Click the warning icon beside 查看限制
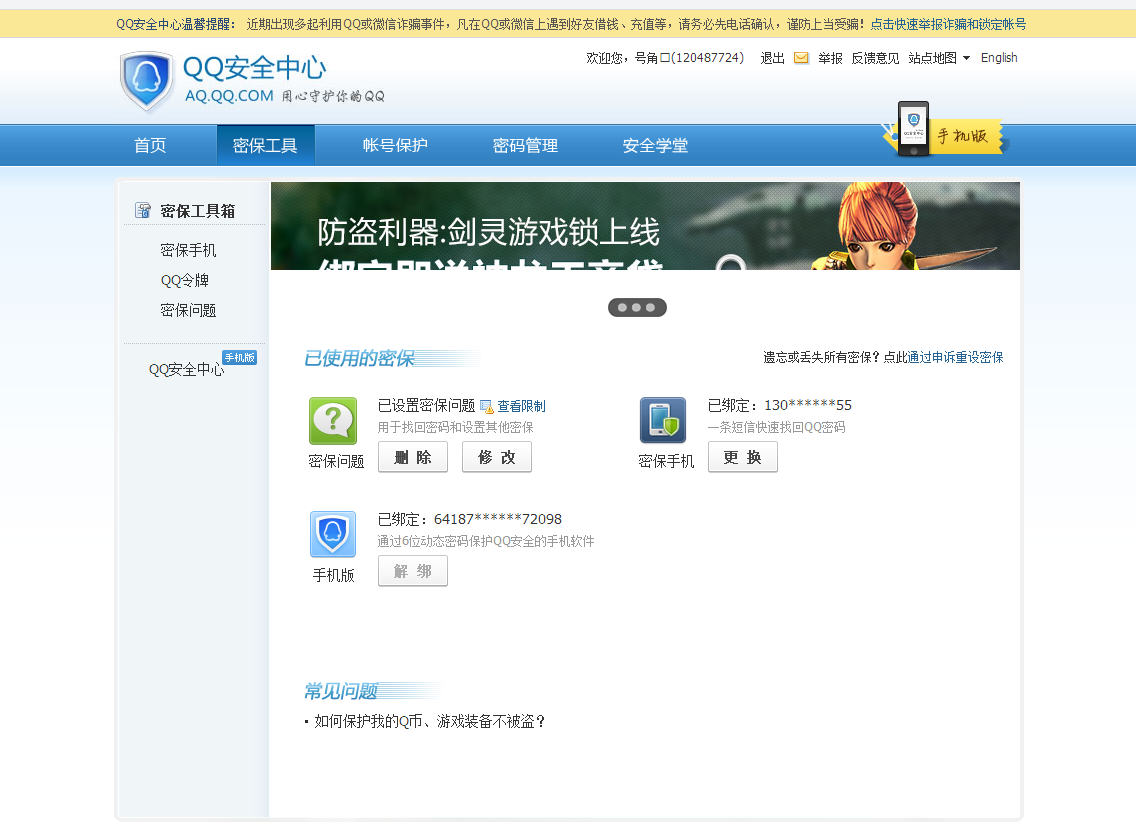The width and height of the screenshot is (1136, 830). [487, 407]
